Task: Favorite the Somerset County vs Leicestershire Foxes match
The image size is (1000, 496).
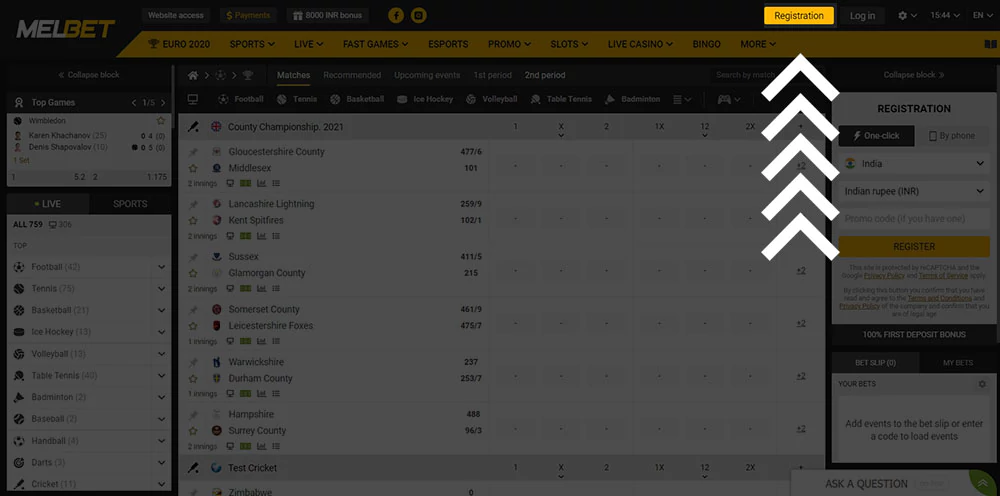Action: [193, 326]
